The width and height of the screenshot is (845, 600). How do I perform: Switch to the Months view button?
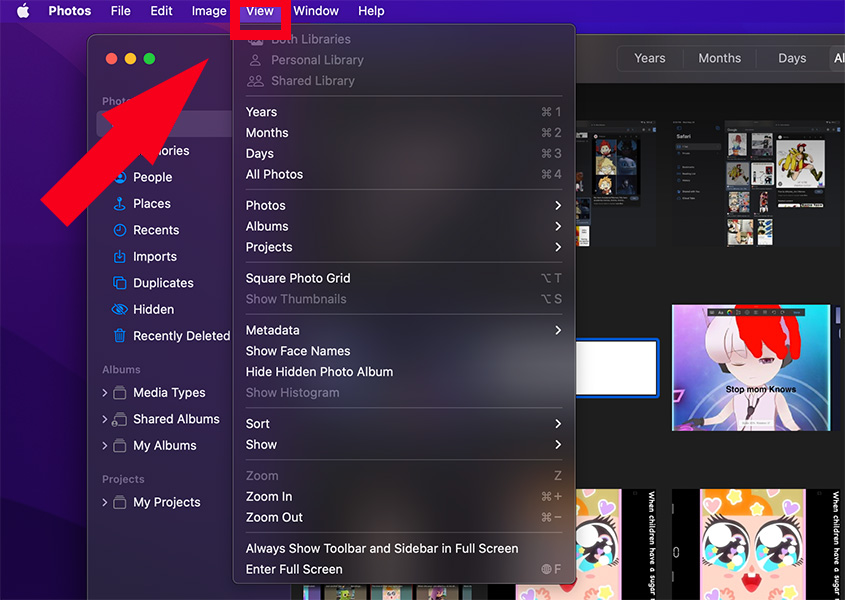tap(718, 58)
